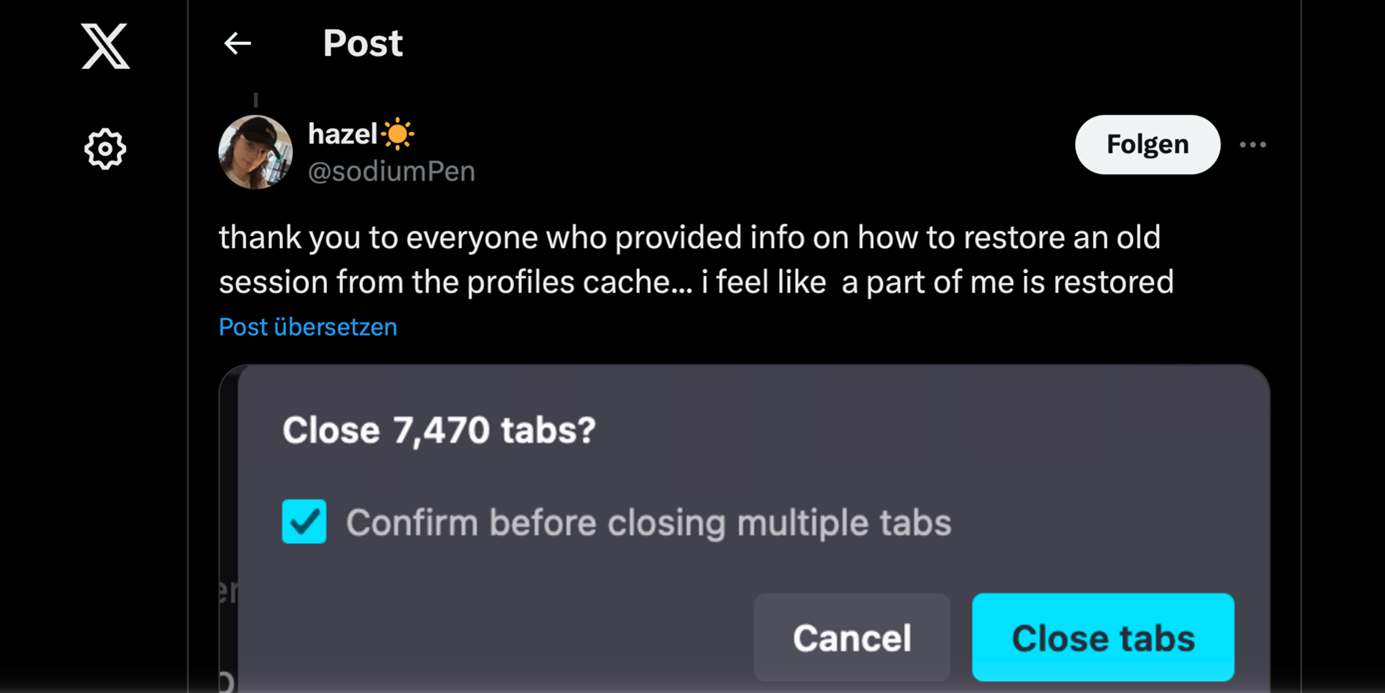The height and width of the screenshot is (693, 1385).
Task: Translate the post via Post übersetzen
Action: (x=308, y=327)
